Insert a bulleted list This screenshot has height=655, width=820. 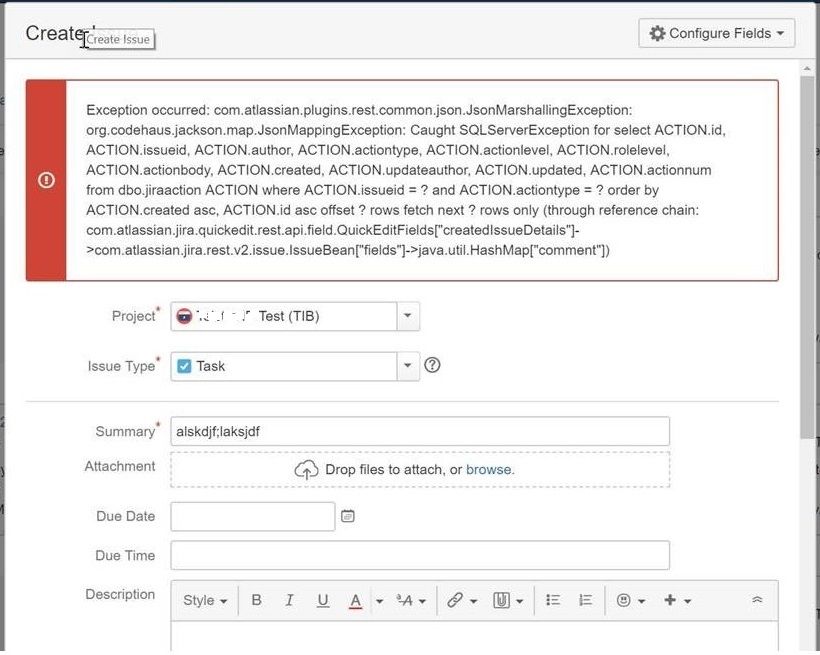[x=553, y=600]
